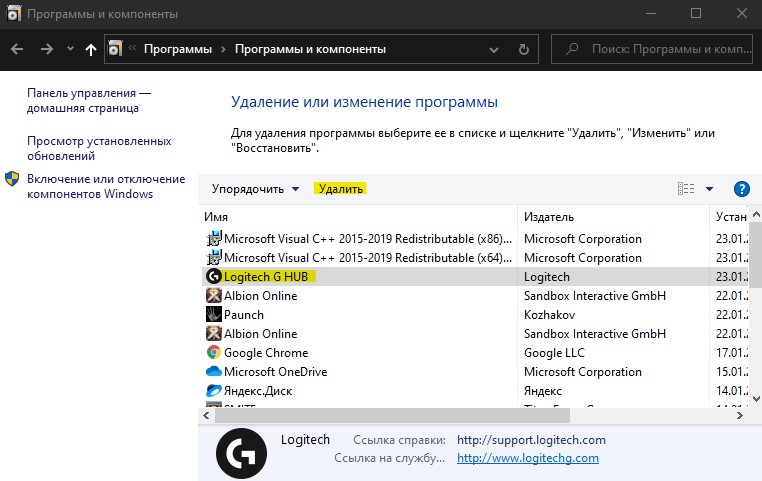The width and height of the screenshot is (762, 481).
Task: Go back with the left arrow button
Action: tap(17, 49)
